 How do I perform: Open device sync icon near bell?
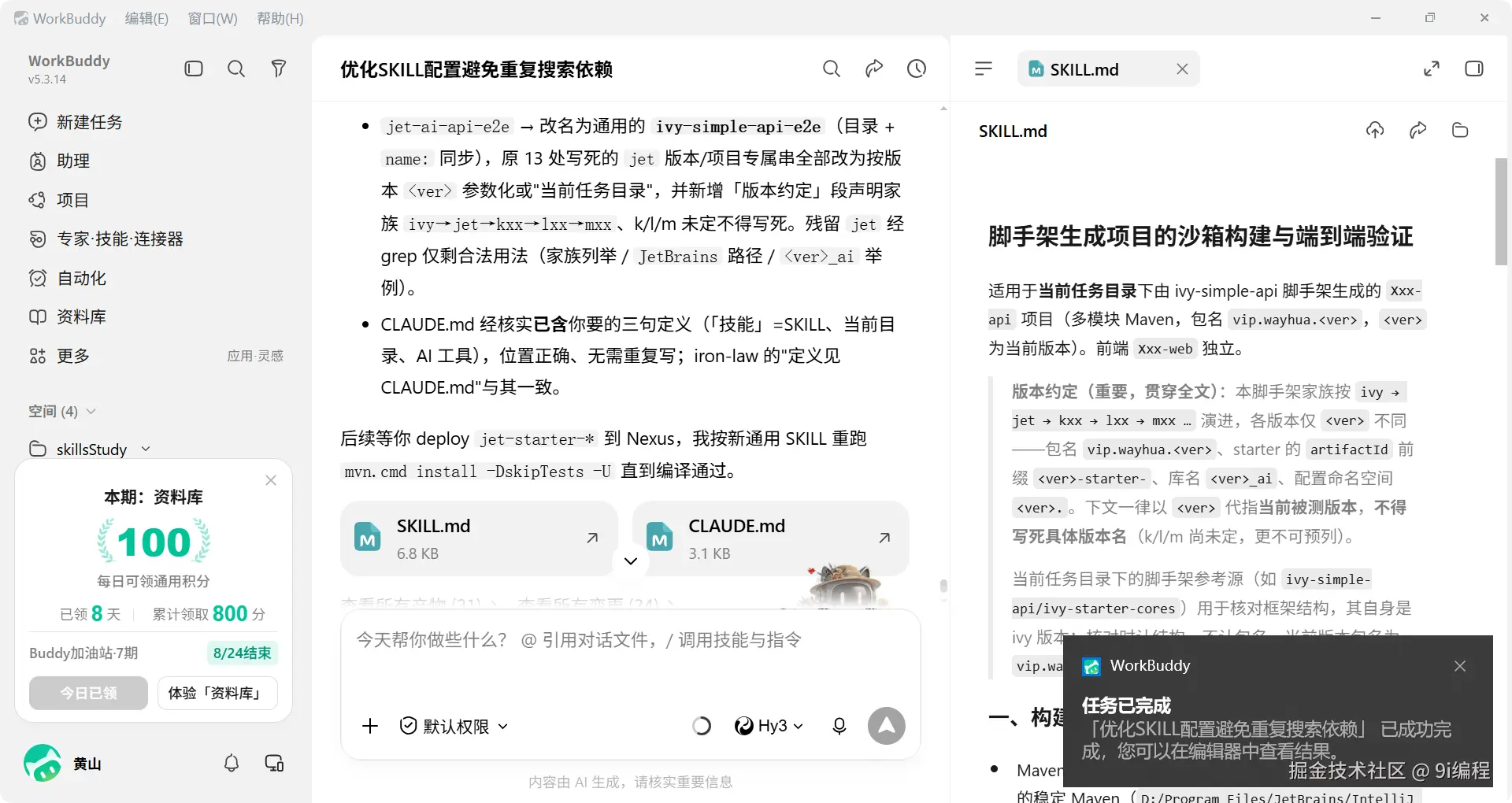click(274, 763)
